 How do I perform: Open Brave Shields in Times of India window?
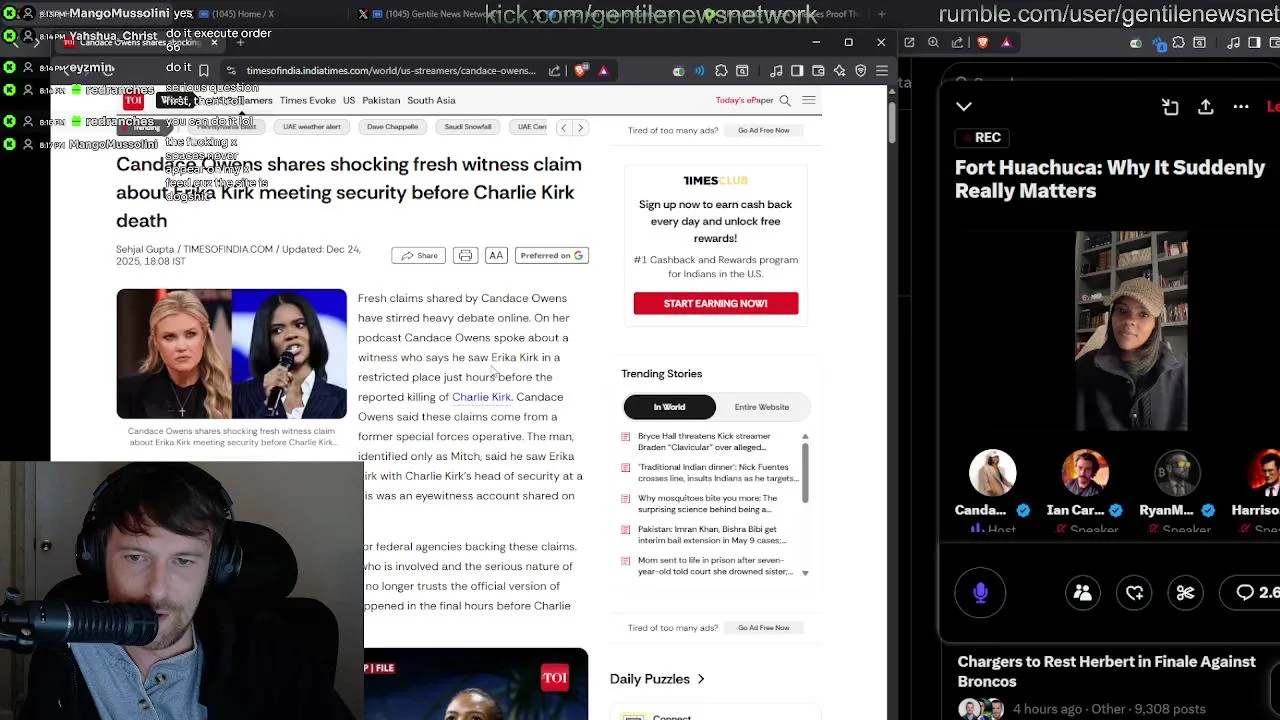coord(580,71)
